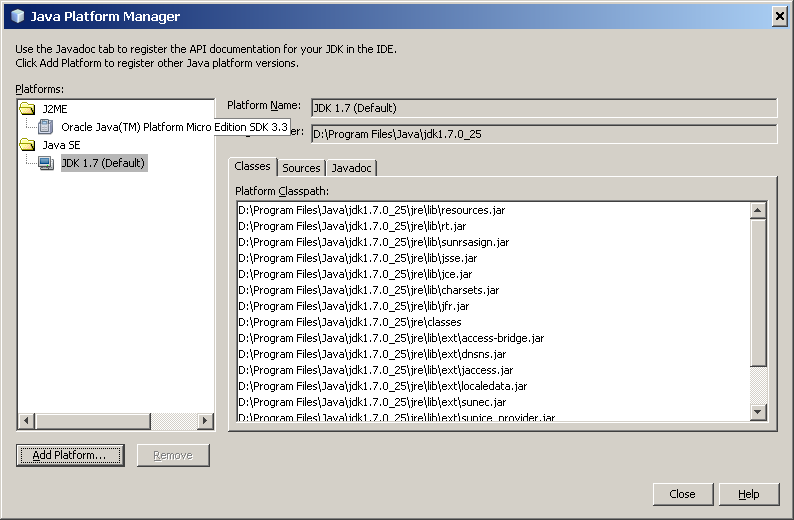
Task: Select the charsets.jar classpath entry
Action: click(369, 290)
